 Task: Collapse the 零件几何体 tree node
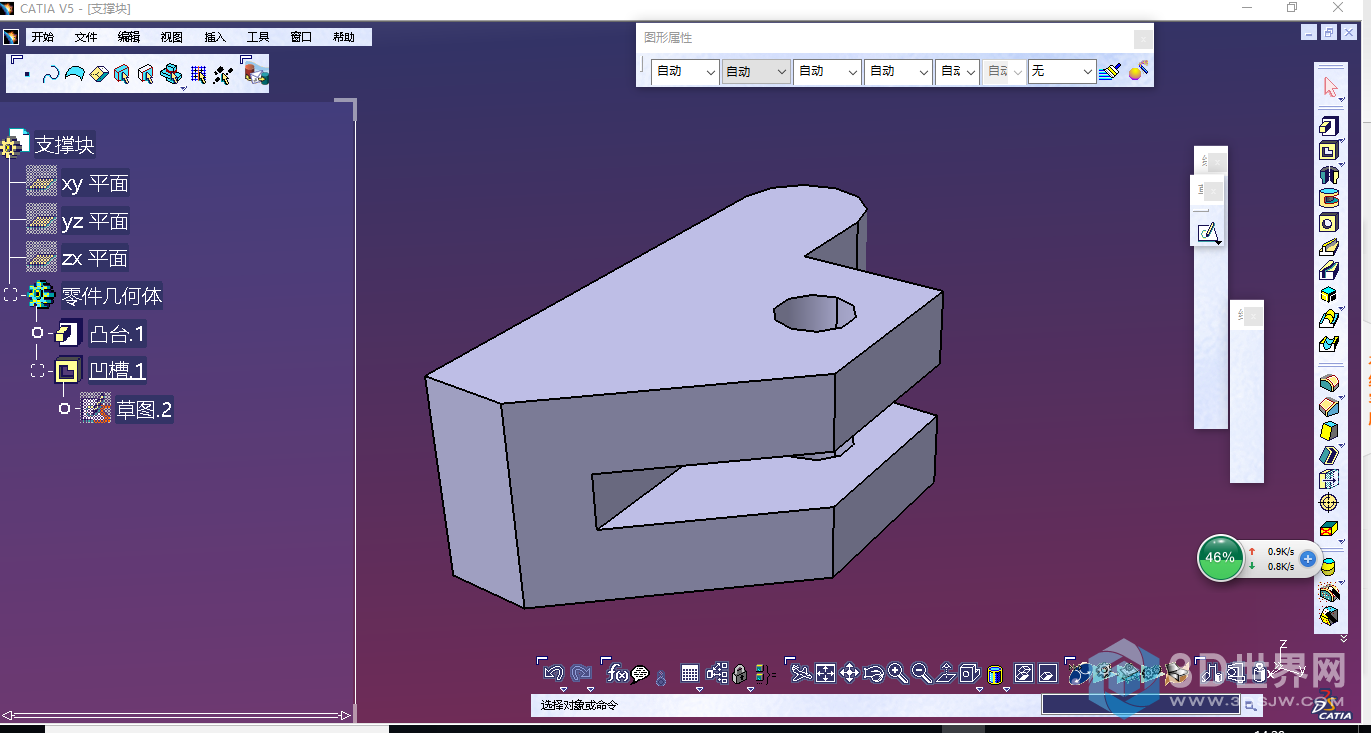[x=10, y=295]
